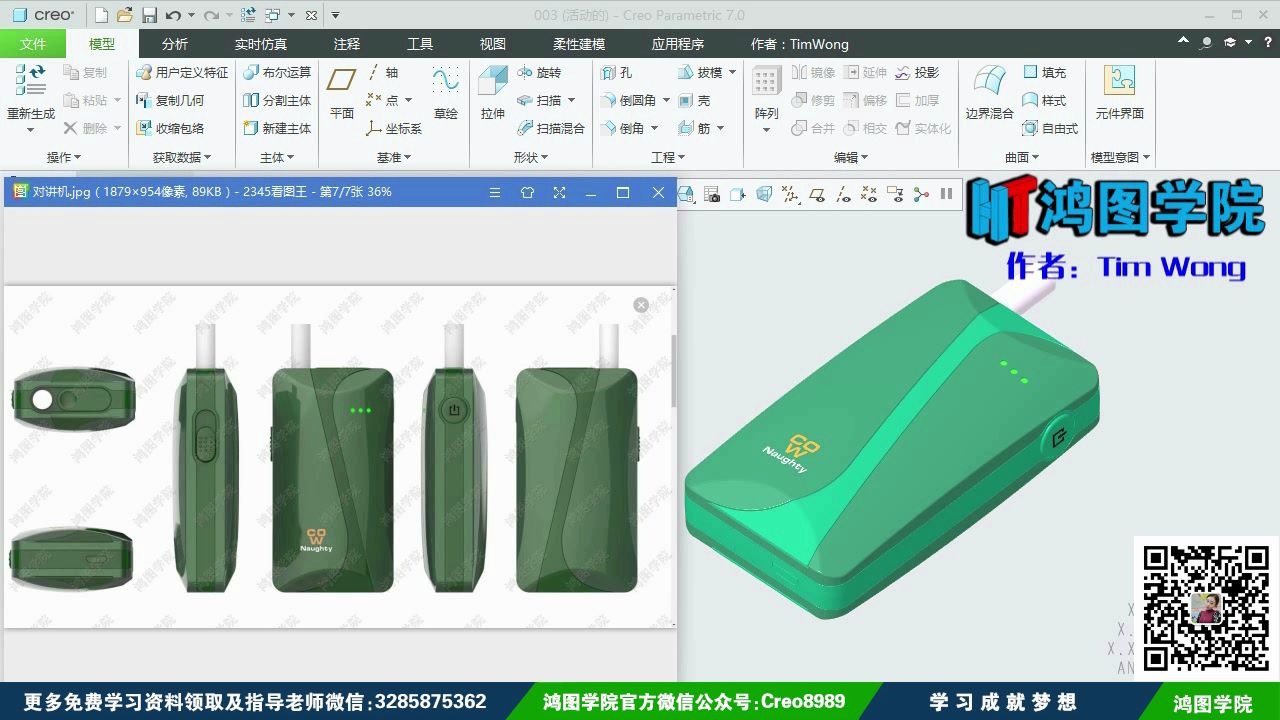This screenshot has width=1280, height=720.
Task: Expand the 工程 (Engineering) group dropdown
Action: pyautogui.click(x=668, y=157)
